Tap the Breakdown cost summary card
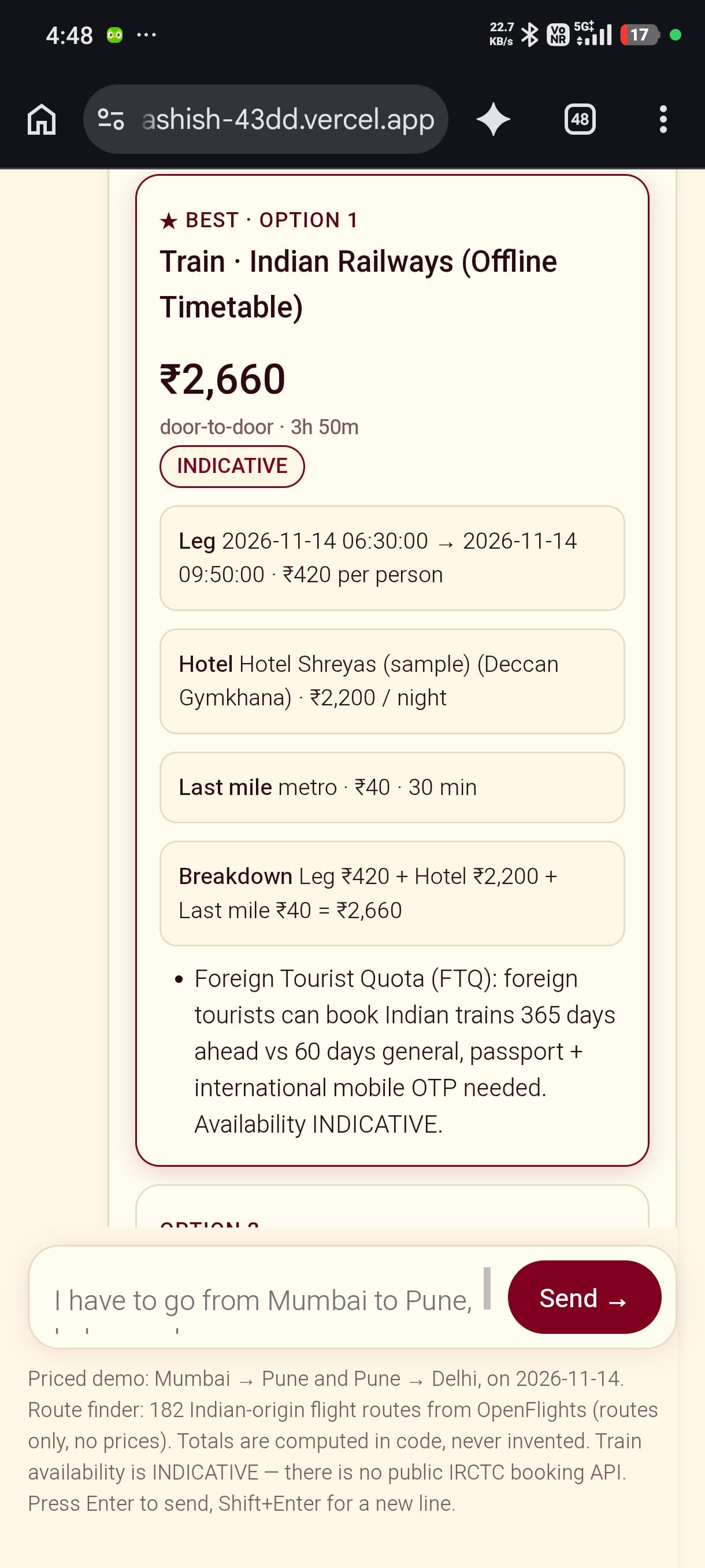705x1568 pixels. coord(392,894)
